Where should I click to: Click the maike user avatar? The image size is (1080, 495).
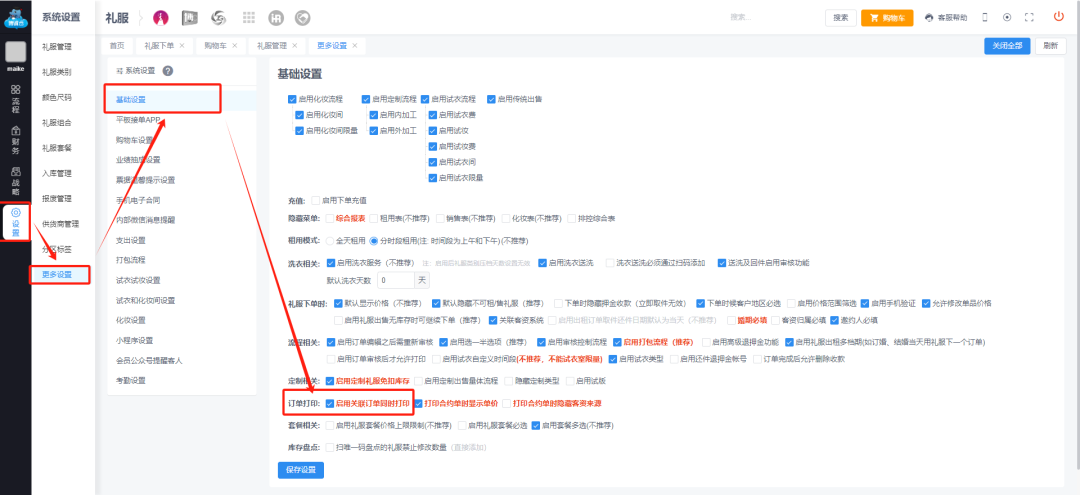pos(15,52)
